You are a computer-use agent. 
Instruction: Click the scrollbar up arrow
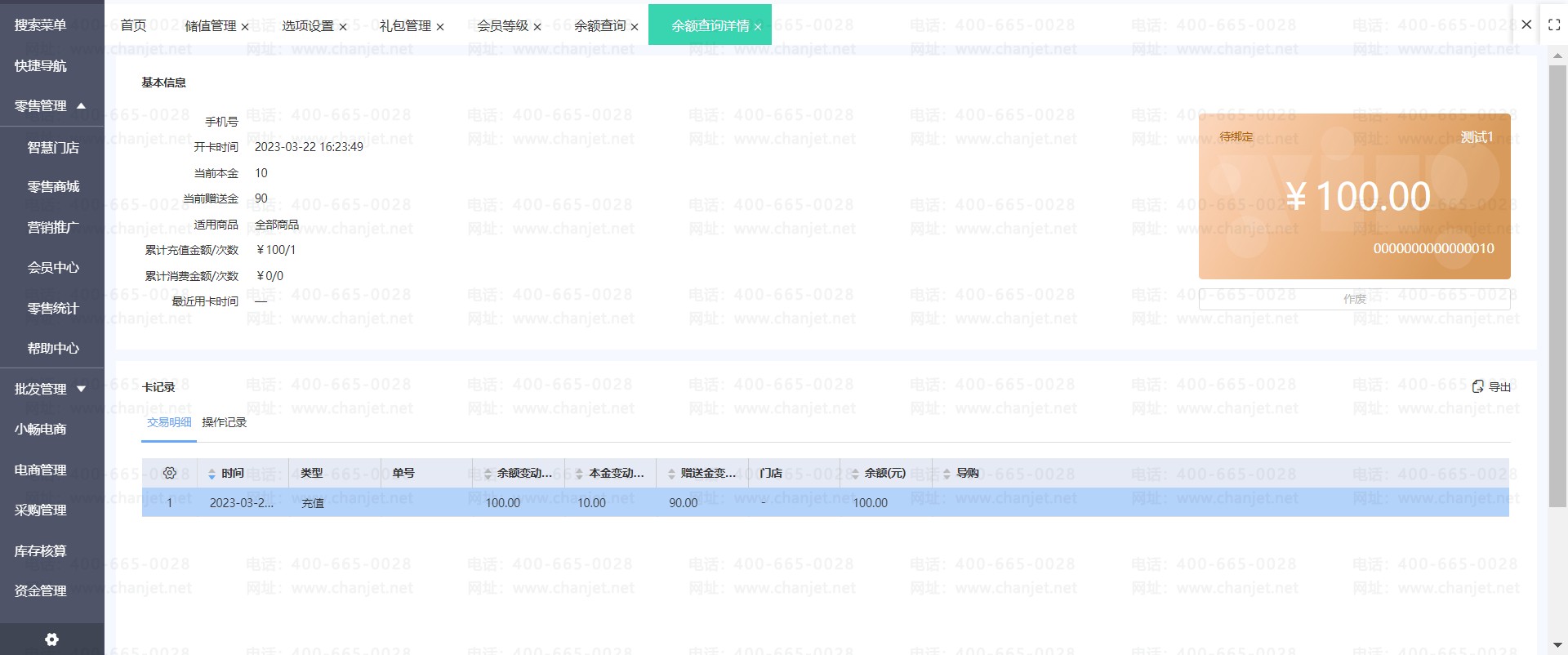[x=1557, y=56]
